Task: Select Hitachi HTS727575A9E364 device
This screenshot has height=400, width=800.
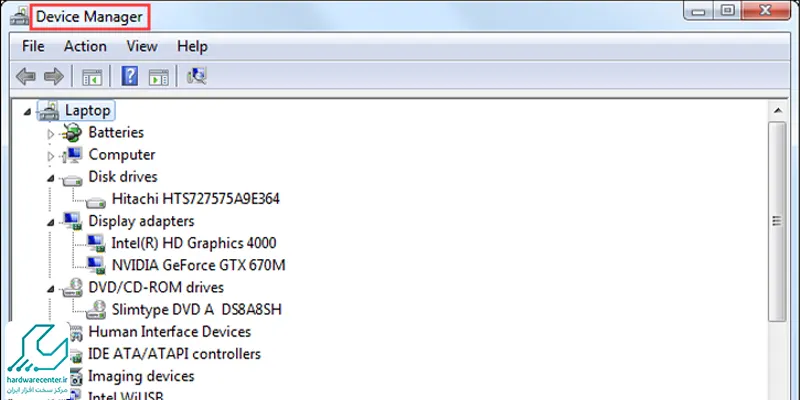Action: pos(196,198)
